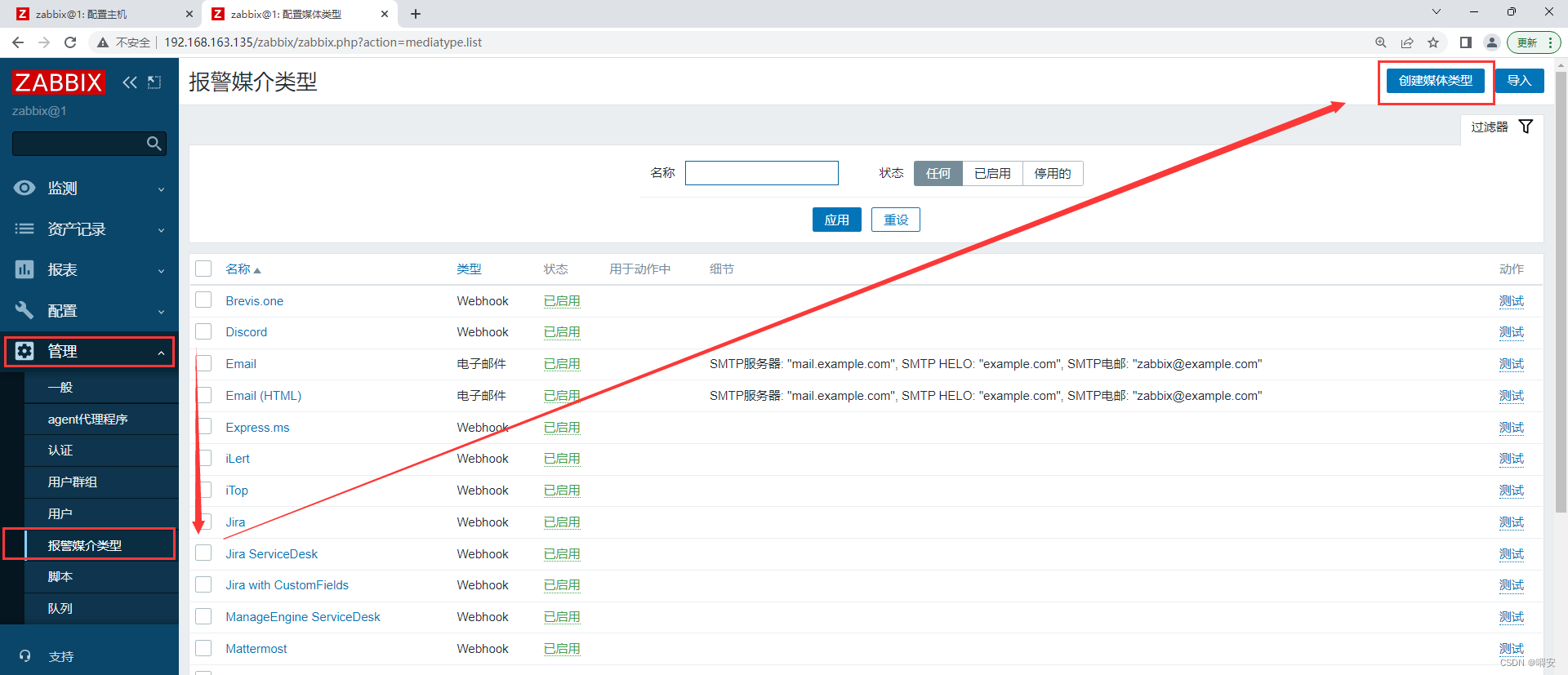Viewport: 1568px width, 675px height.
Task: Expand the 监测 menu chevron
Action: (161, 189)
